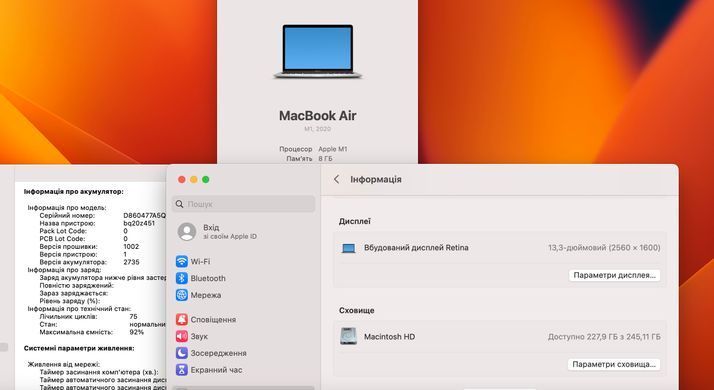
Task: Click M1, 2020 subtitle text
Action: point(317,129)
